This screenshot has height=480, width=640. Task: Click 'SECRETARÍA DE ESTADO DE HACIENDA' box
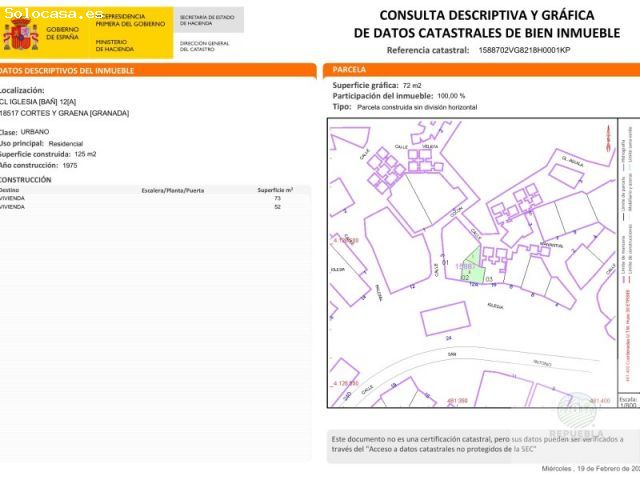[x=207, y=20]
